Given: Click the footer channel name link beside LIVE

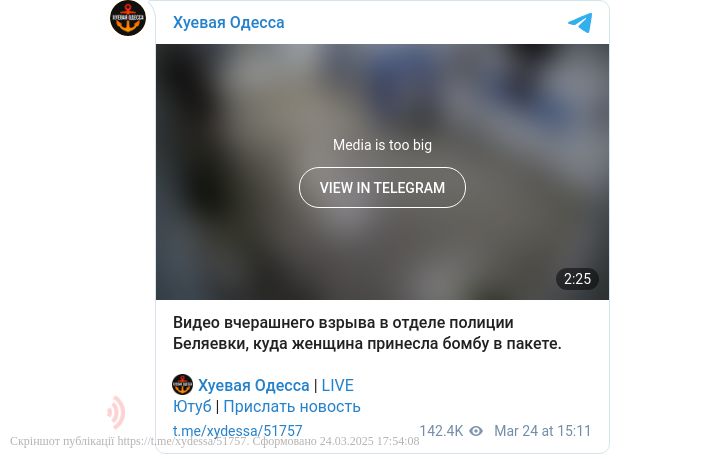Looking at the screenshot, I should click(x=253, y=385).
